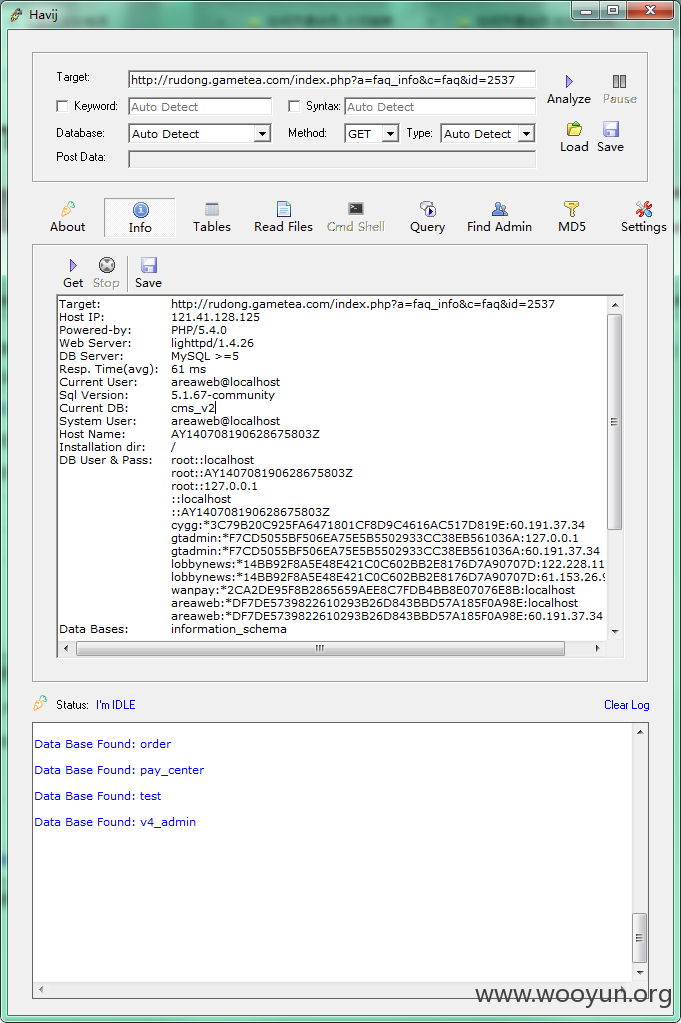Screen dimensions: 681x1023
Task: Open the Cmd Shell icon
Action: tap(356, 209)
